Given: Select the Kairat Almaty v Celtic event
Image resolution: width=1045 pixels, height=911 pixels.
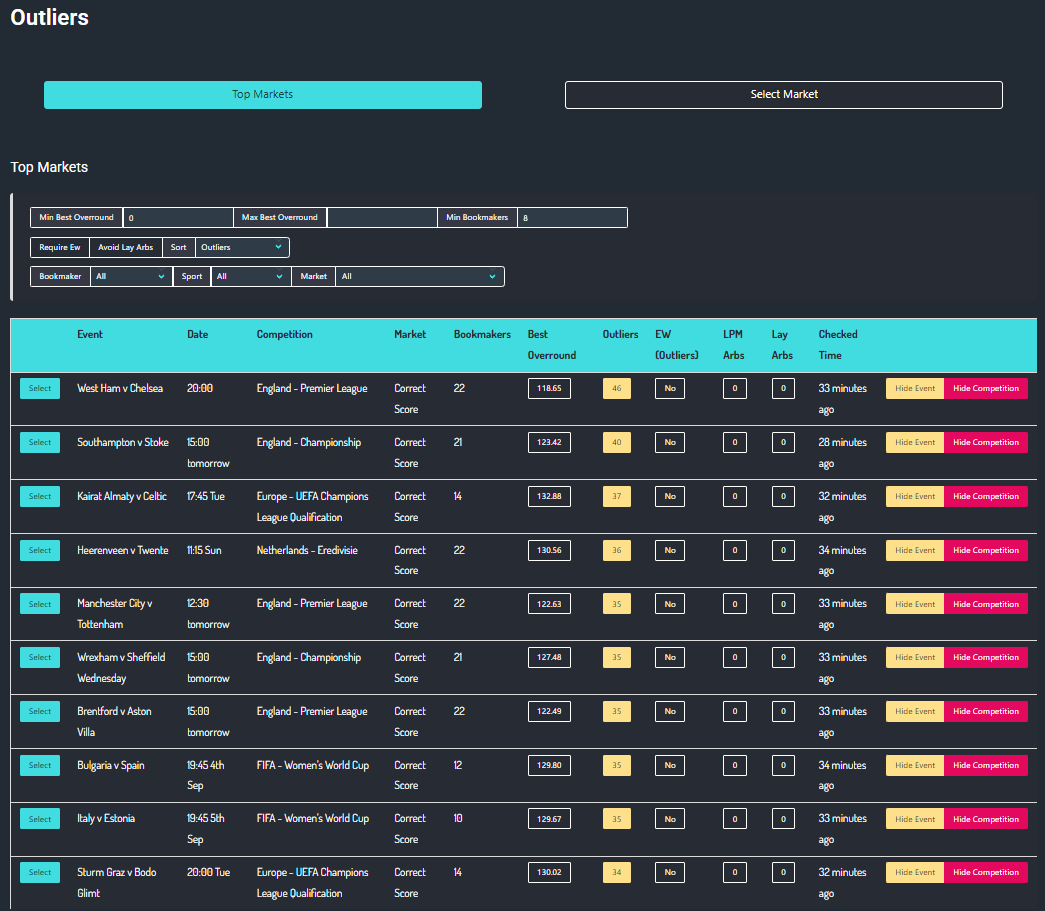Looking at the screenshot, I should pyautogui.click(x=40, y=496).
